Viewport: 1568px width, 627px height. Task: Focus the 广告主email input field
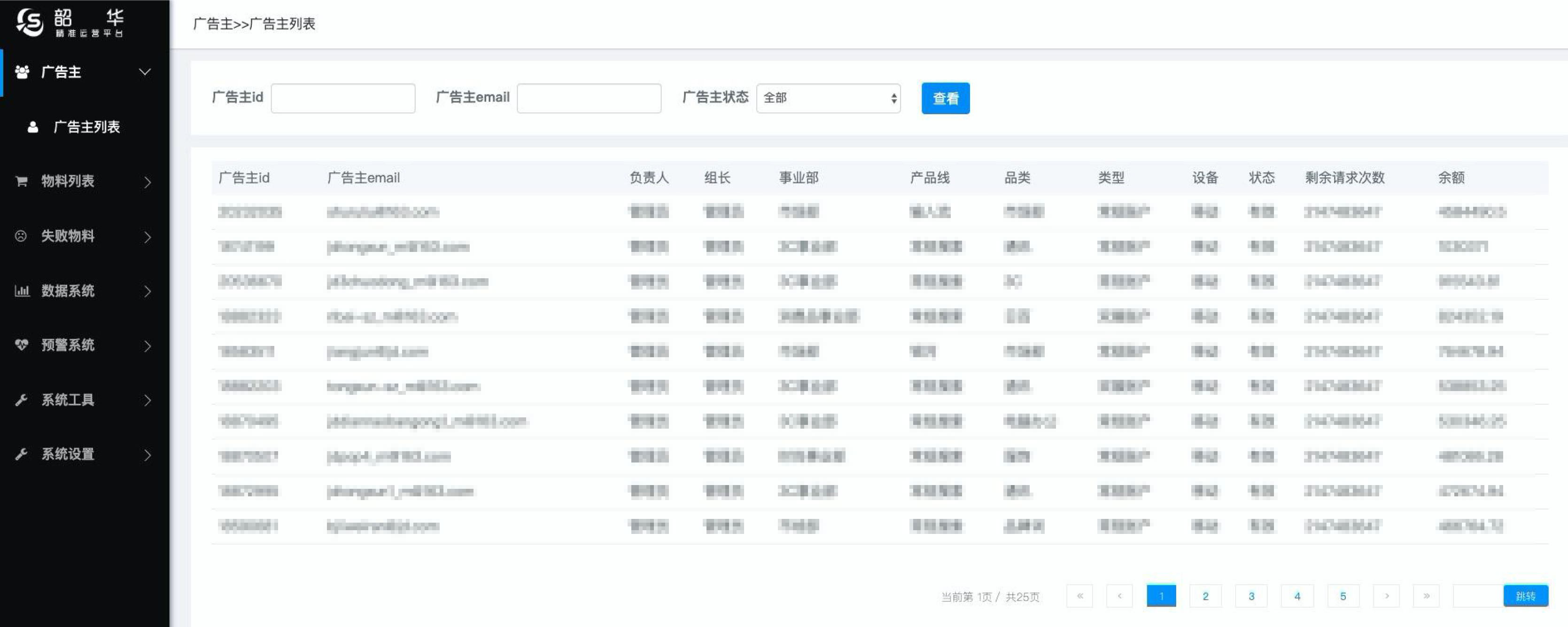point(589,98)
